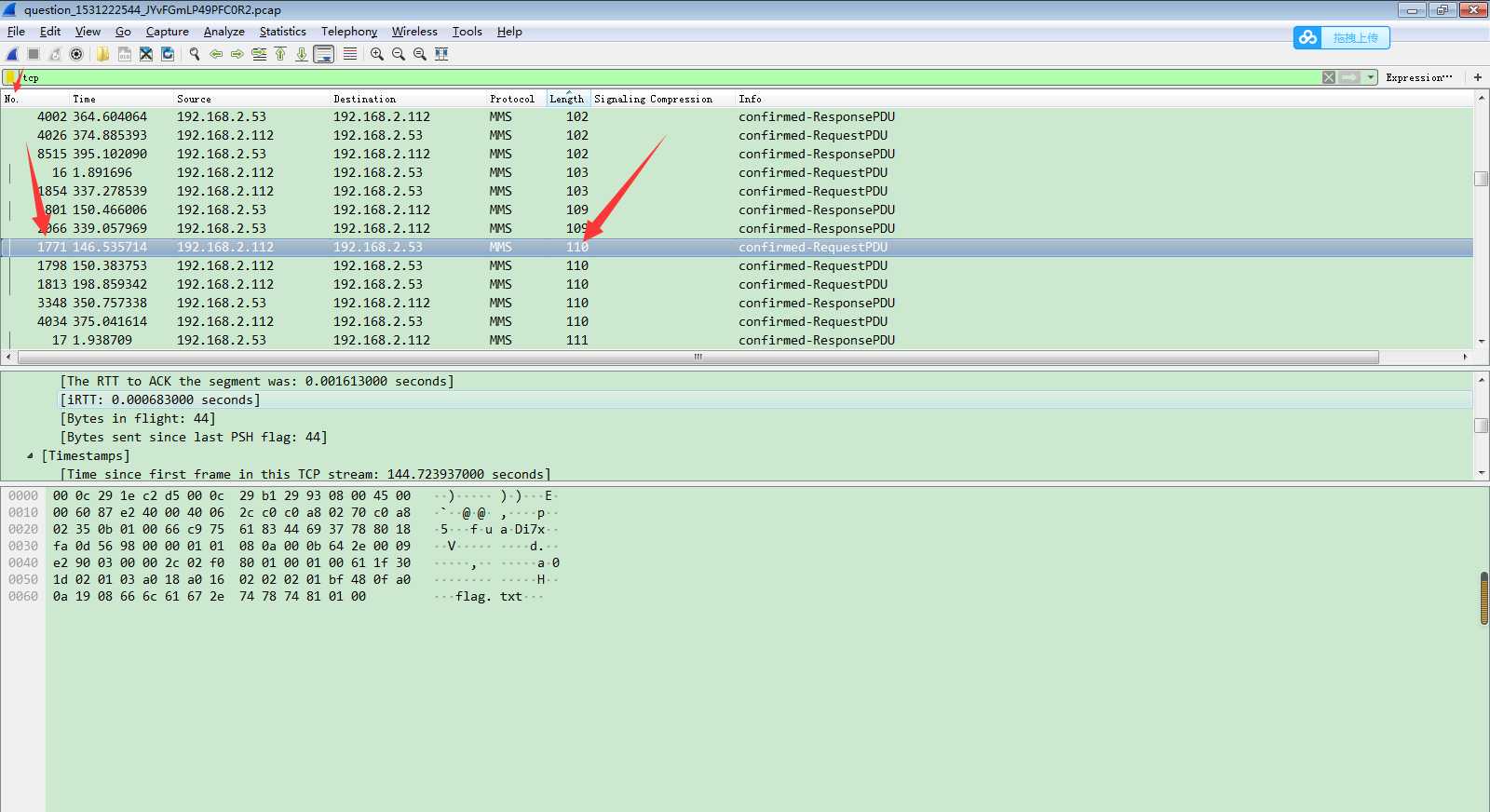Select packet 1798 at time 150.383753

[x=737, y=265]
